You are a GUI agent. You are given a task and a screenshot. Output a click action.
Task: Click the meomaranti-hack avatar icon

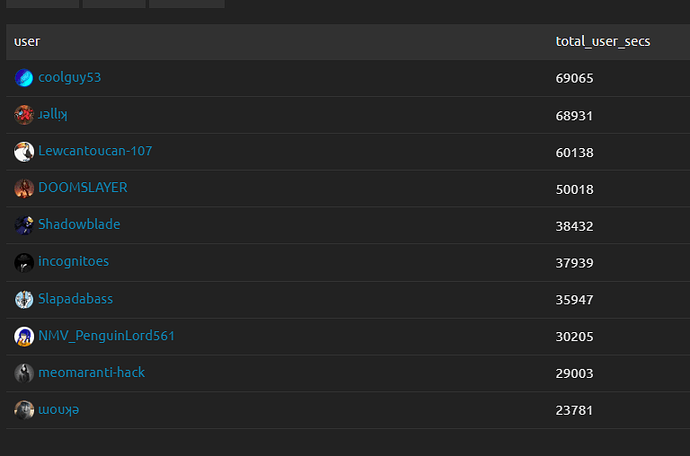(x=24, y=373)
